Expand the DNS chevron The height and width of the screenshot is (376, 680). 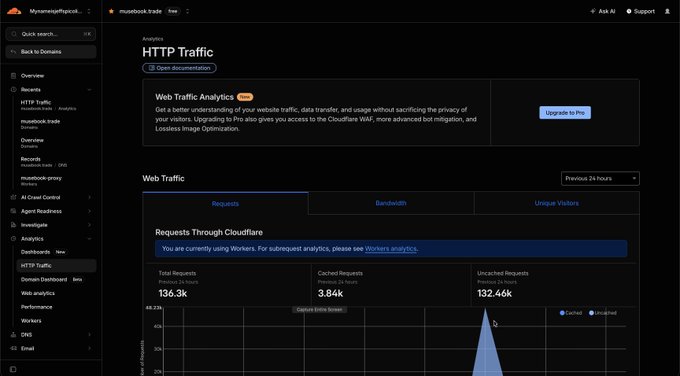89,335
